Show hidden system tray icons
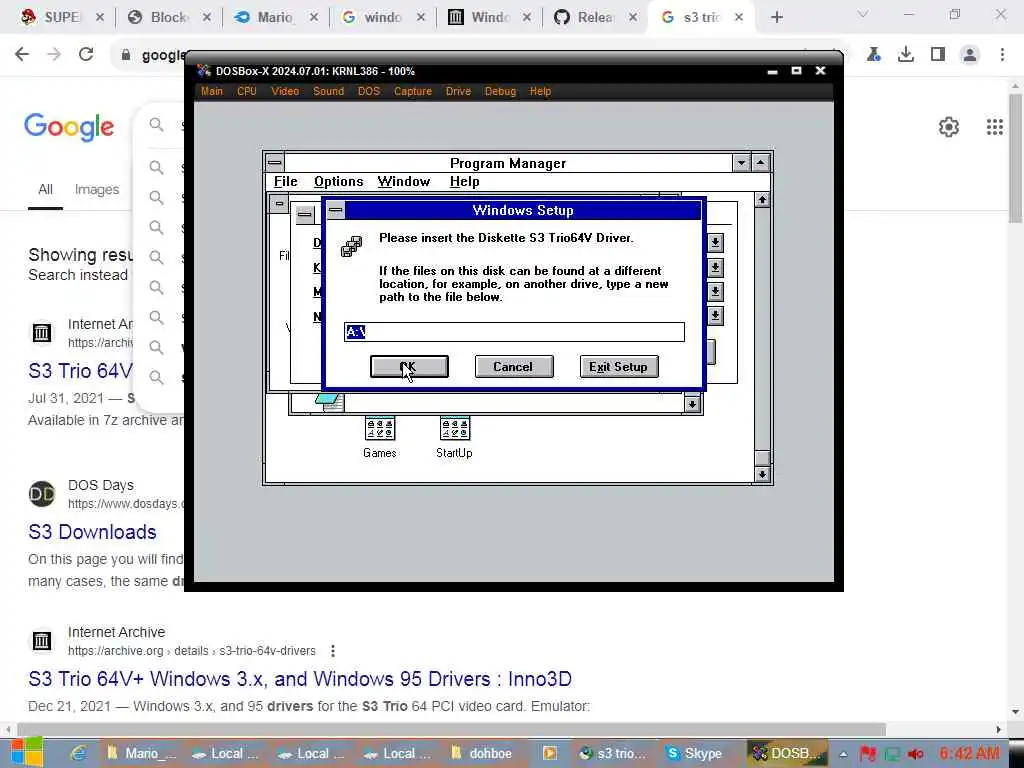 843,754
